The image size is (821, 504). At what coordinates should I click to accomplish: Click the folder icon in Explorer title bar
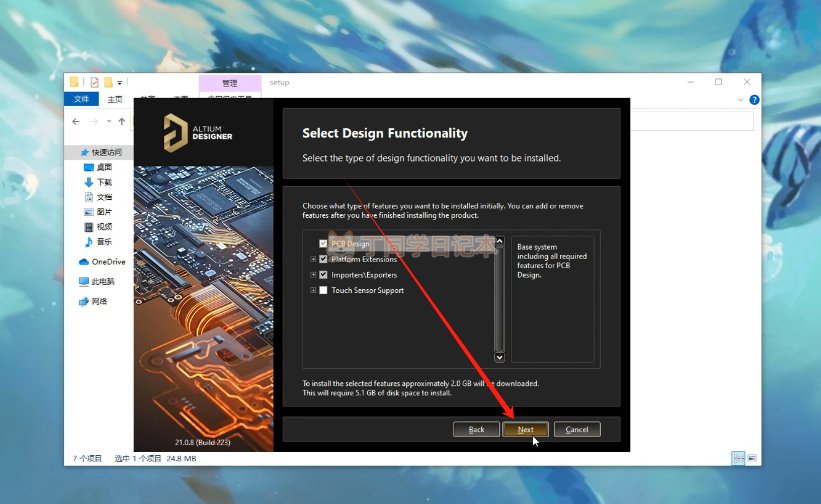[74, 82]
